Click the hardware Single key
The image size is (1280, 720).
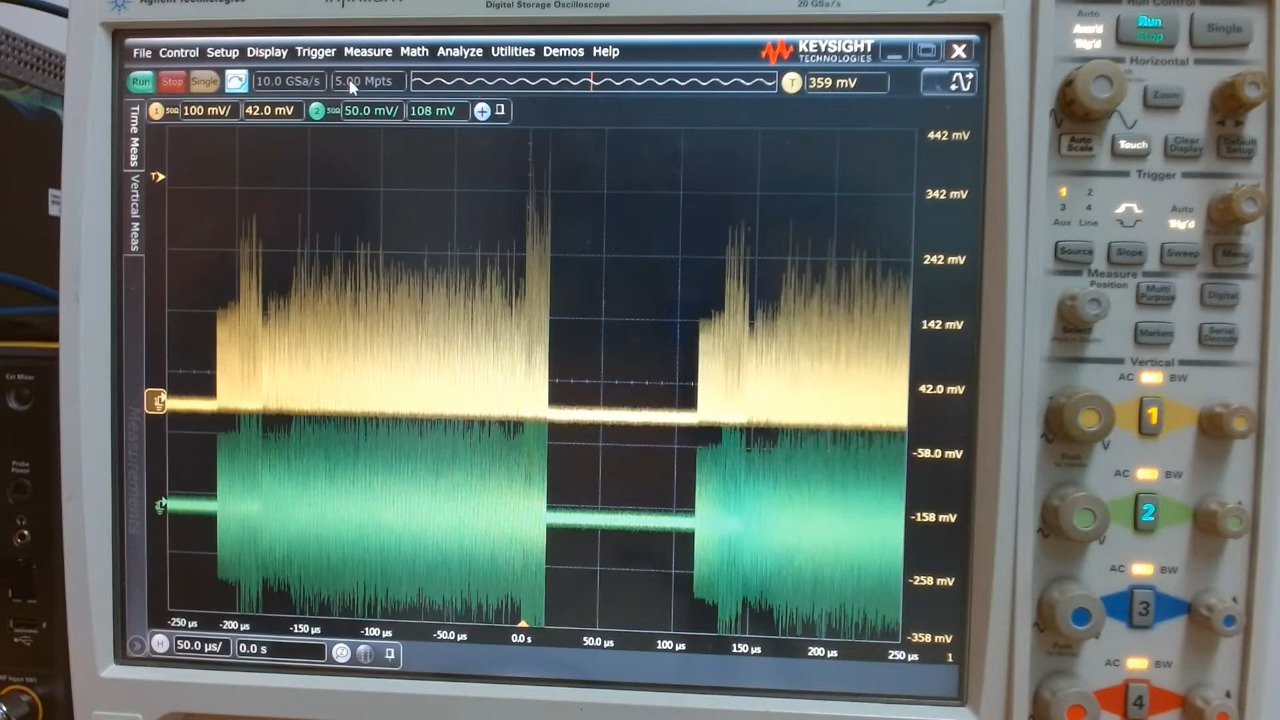click(x=1224, y=28)
